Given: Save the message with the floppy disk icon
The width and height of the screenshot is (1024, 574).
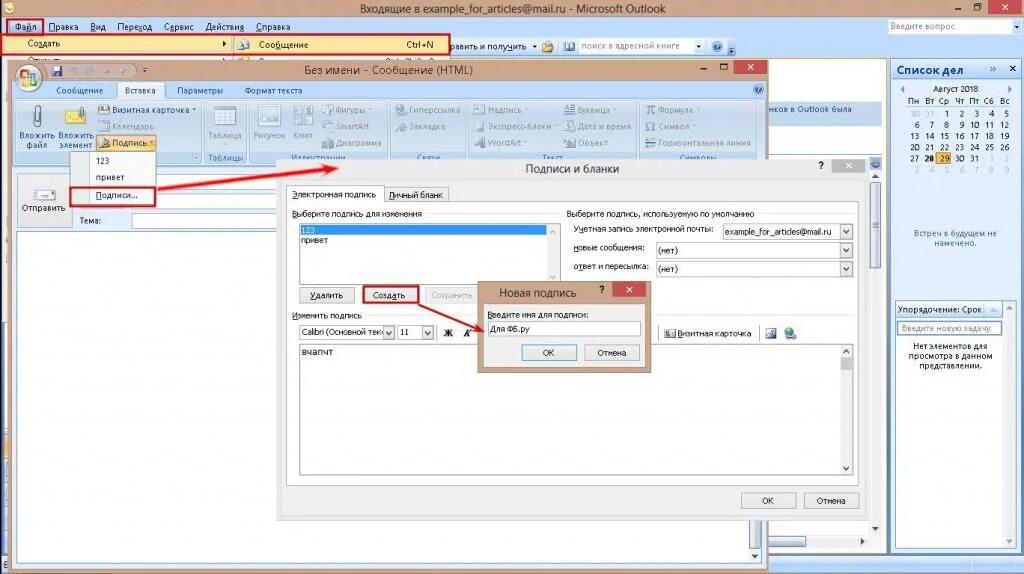Looking at the screenshot, I should [x=57, y=71].
